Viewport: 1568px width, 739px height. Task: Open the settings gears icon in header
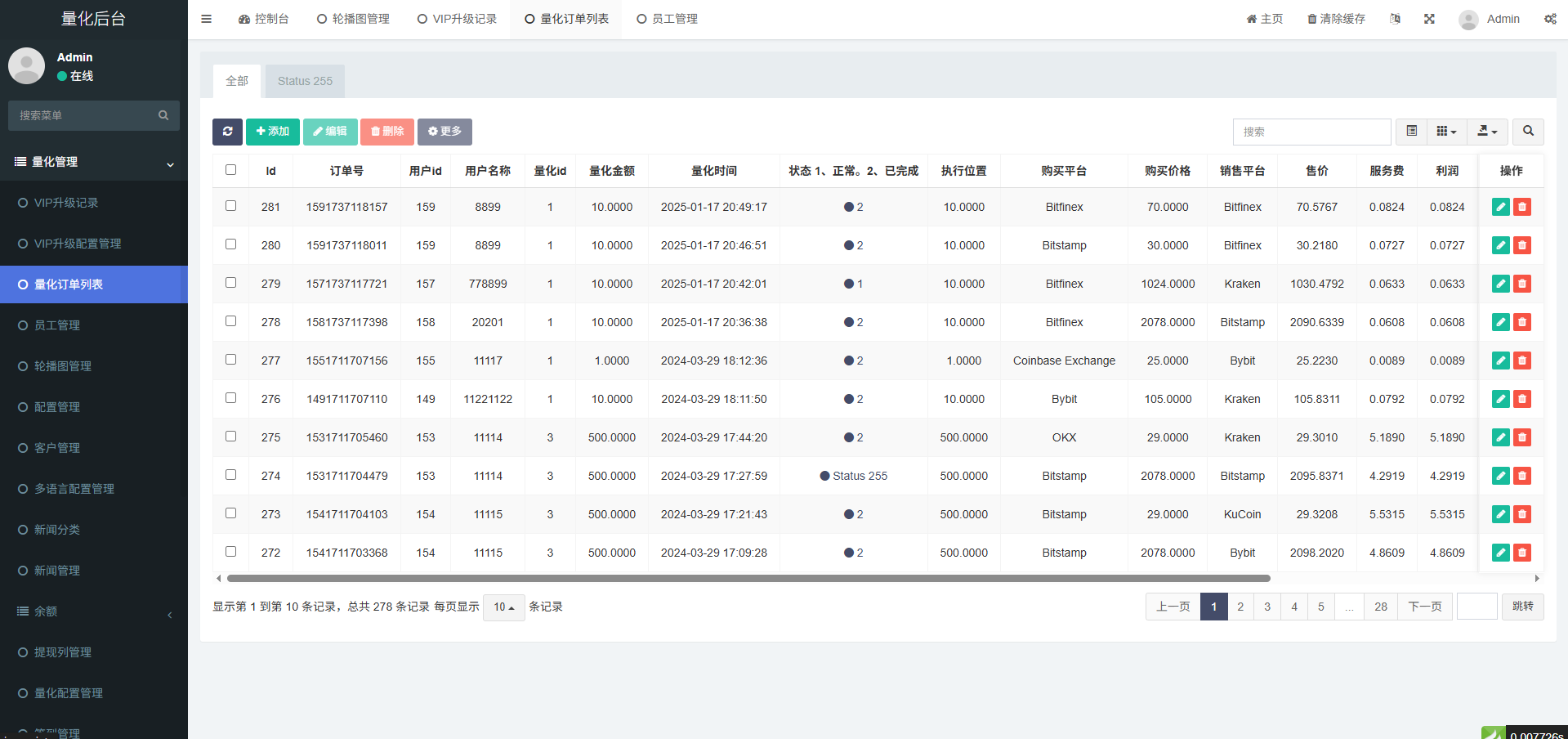point(1550,19)
